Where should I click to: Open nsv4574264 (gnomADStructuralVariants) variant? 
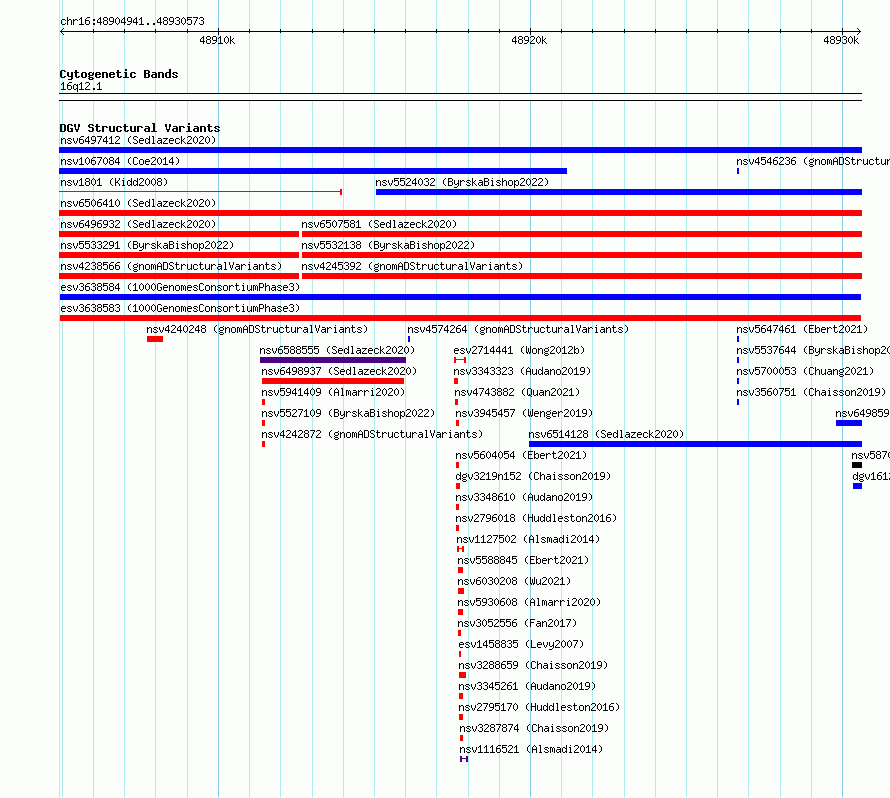[x=518, y=329]
